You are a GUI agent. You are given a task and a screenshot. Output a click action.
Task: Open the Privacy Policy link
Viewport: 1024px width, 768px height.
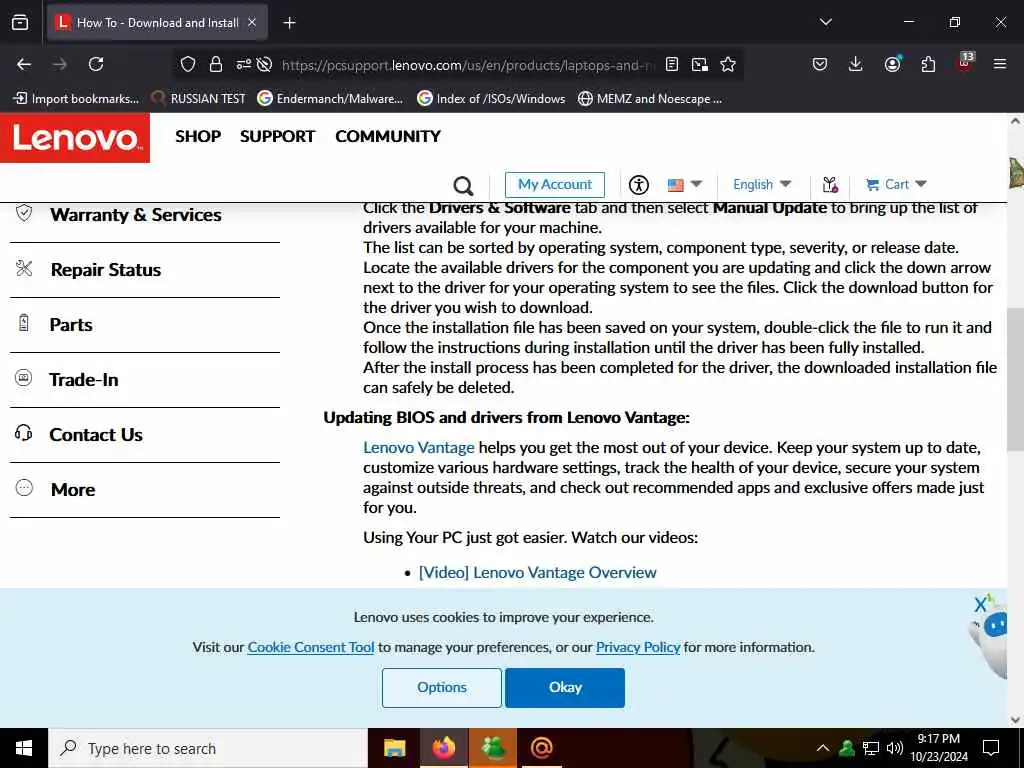click(638, 647)
